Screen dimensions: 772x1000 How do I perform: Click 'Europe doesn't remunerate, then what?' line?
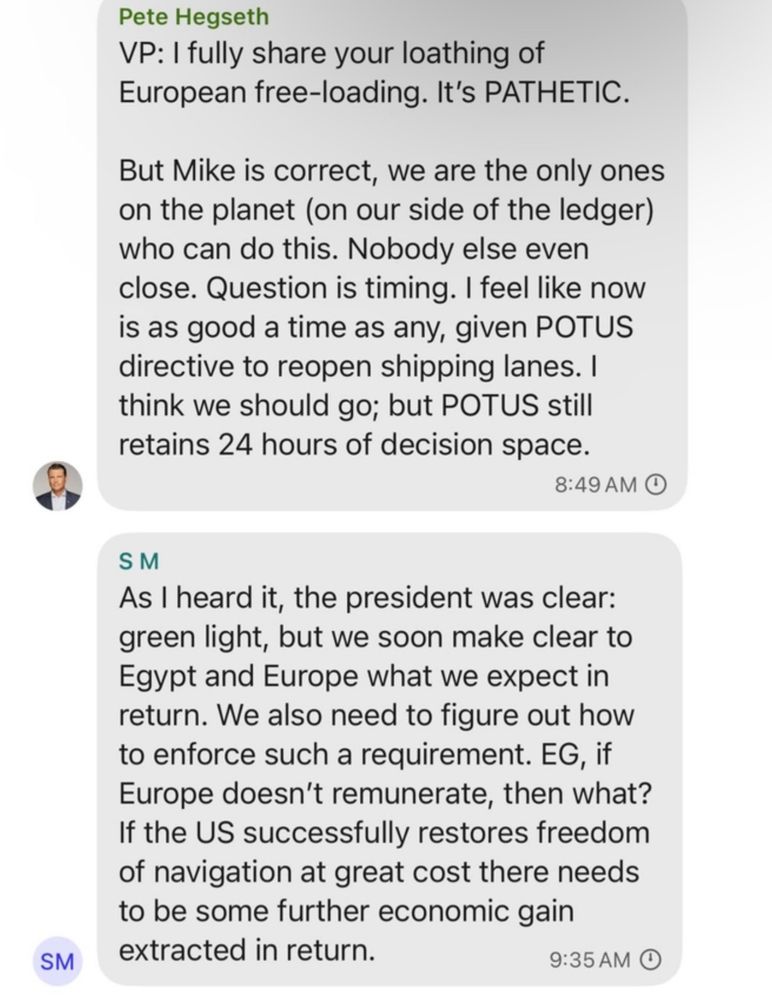tap(385, 794)
